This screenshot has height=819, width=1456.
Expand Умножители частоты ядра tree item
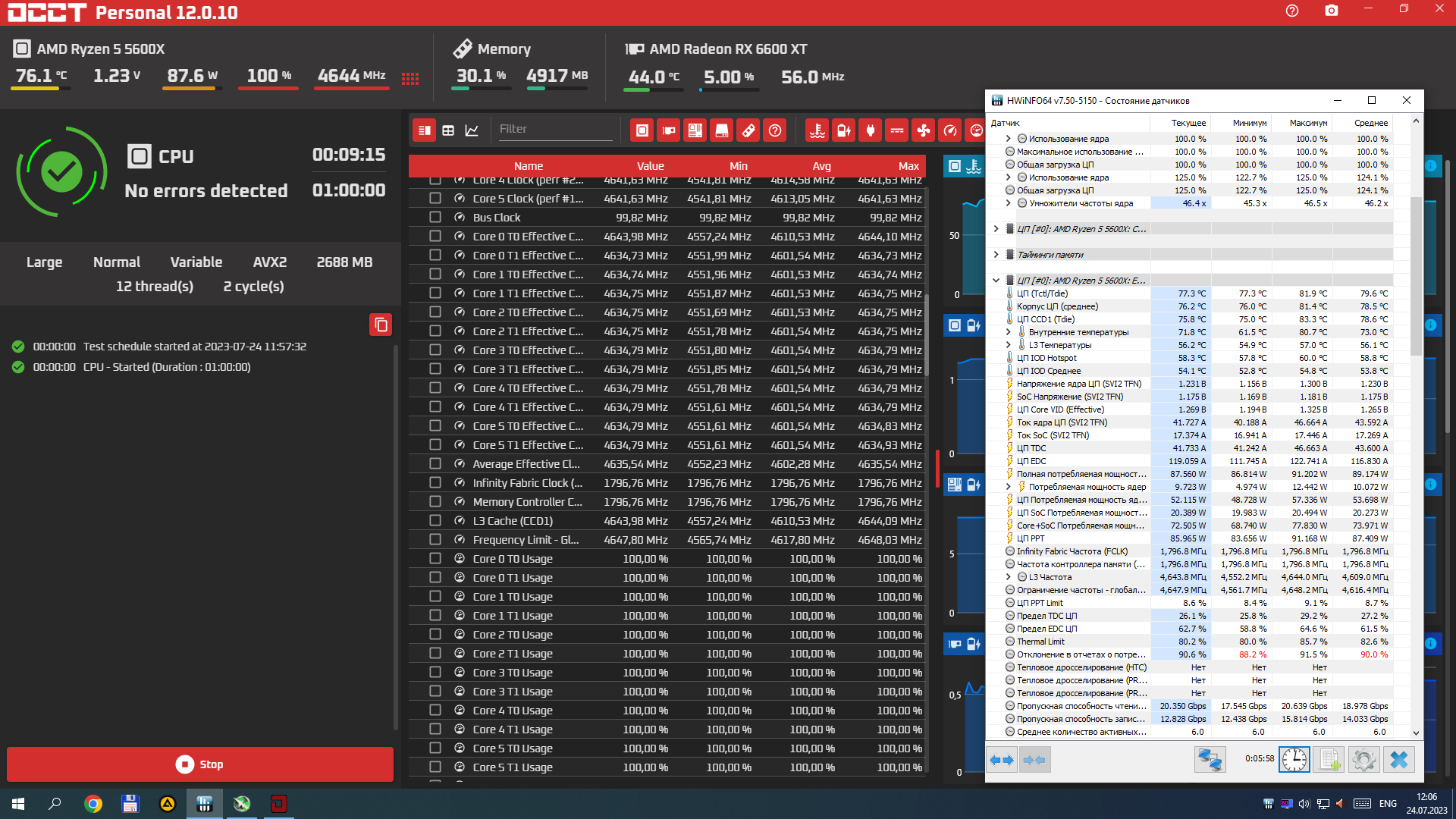tap(1008, 203)
